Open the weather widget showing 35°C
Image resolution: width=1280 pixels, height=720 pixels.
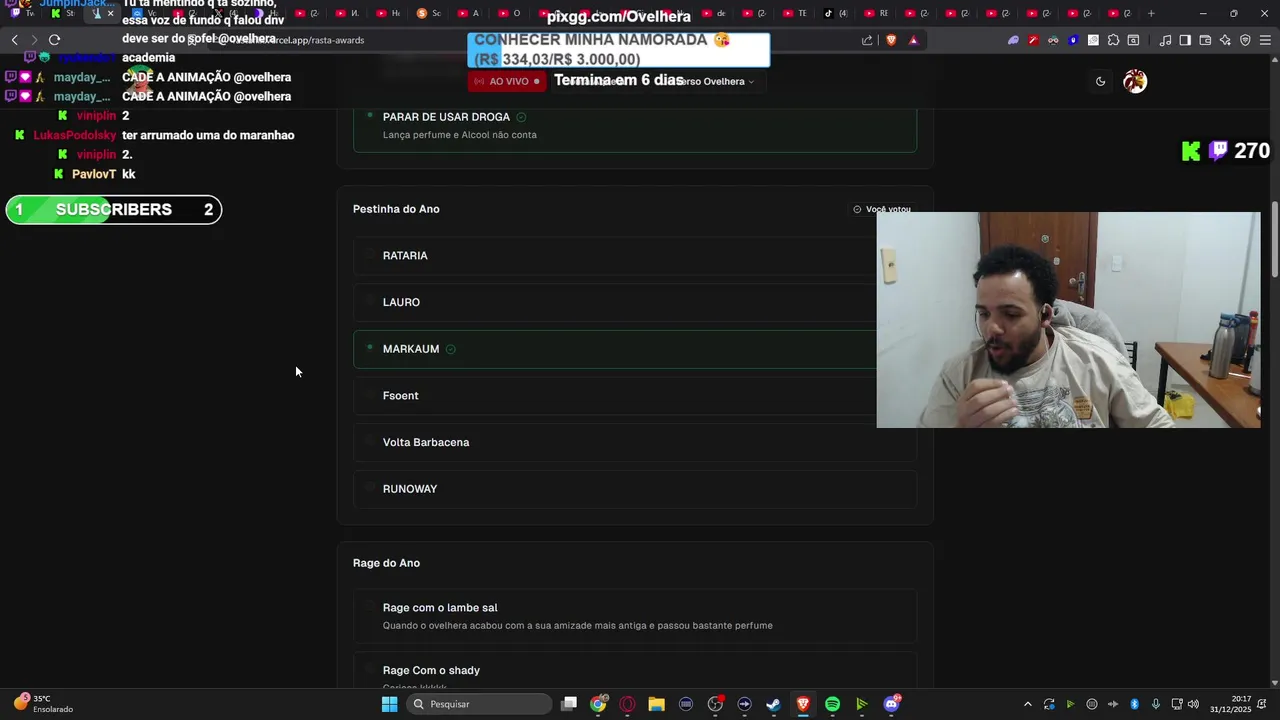[x=43, y=704]
